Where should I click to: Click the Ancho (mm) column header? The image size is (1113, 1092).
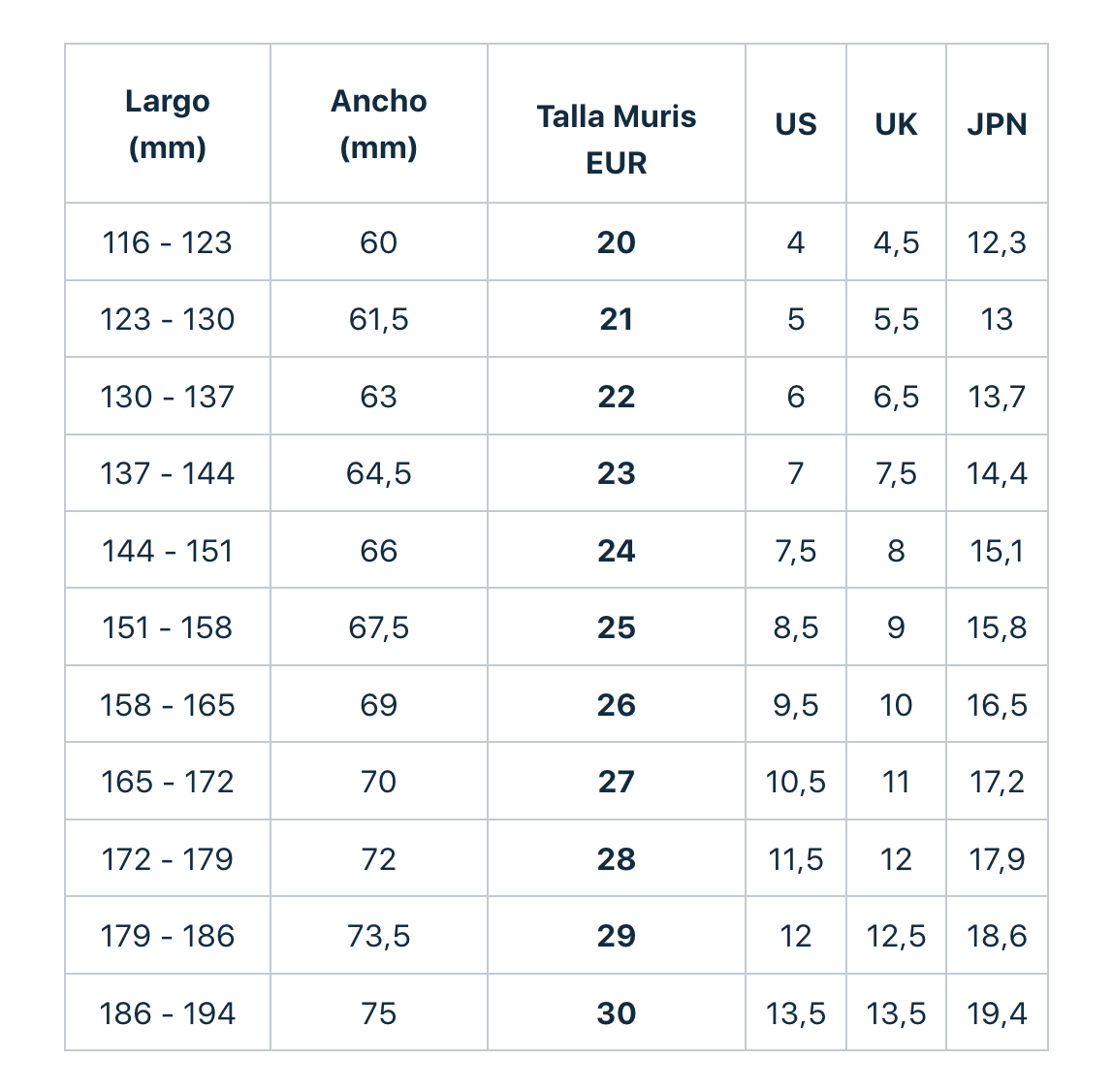[x=378, y=124]
